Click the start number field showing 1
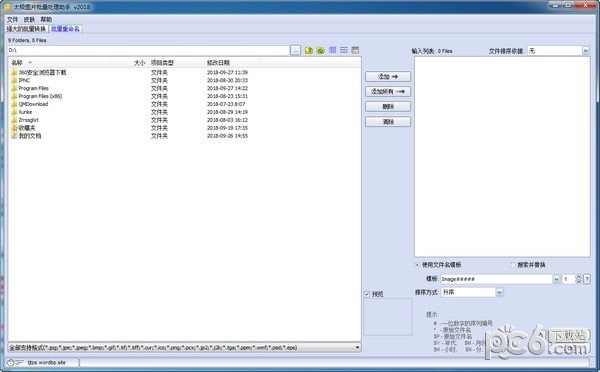This screenshot has width=600, height=372. click(569, 279)
